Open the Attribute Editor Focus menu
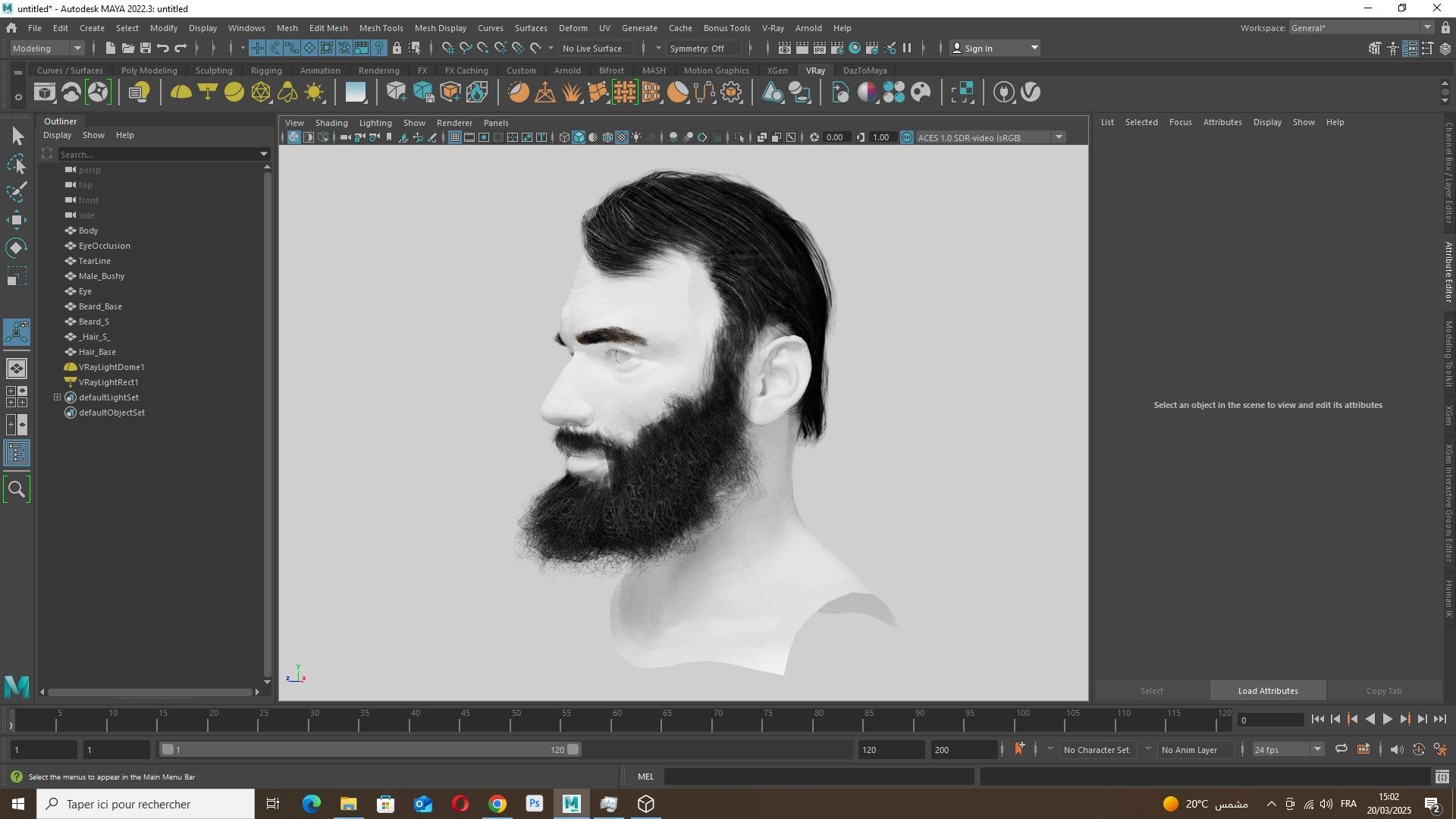The image size is (1456, 819). (1180, 122)
